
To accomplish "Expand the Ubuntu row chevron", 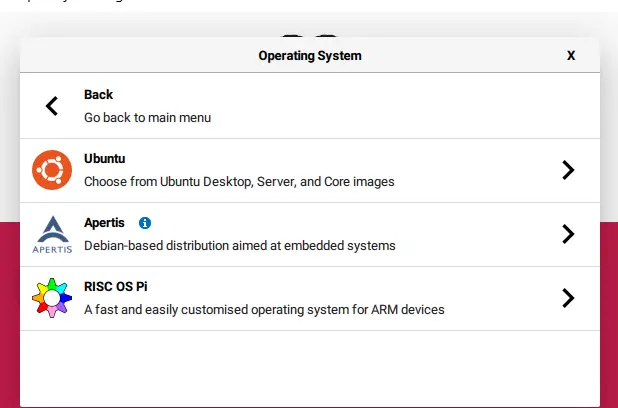I will (568, 170).
